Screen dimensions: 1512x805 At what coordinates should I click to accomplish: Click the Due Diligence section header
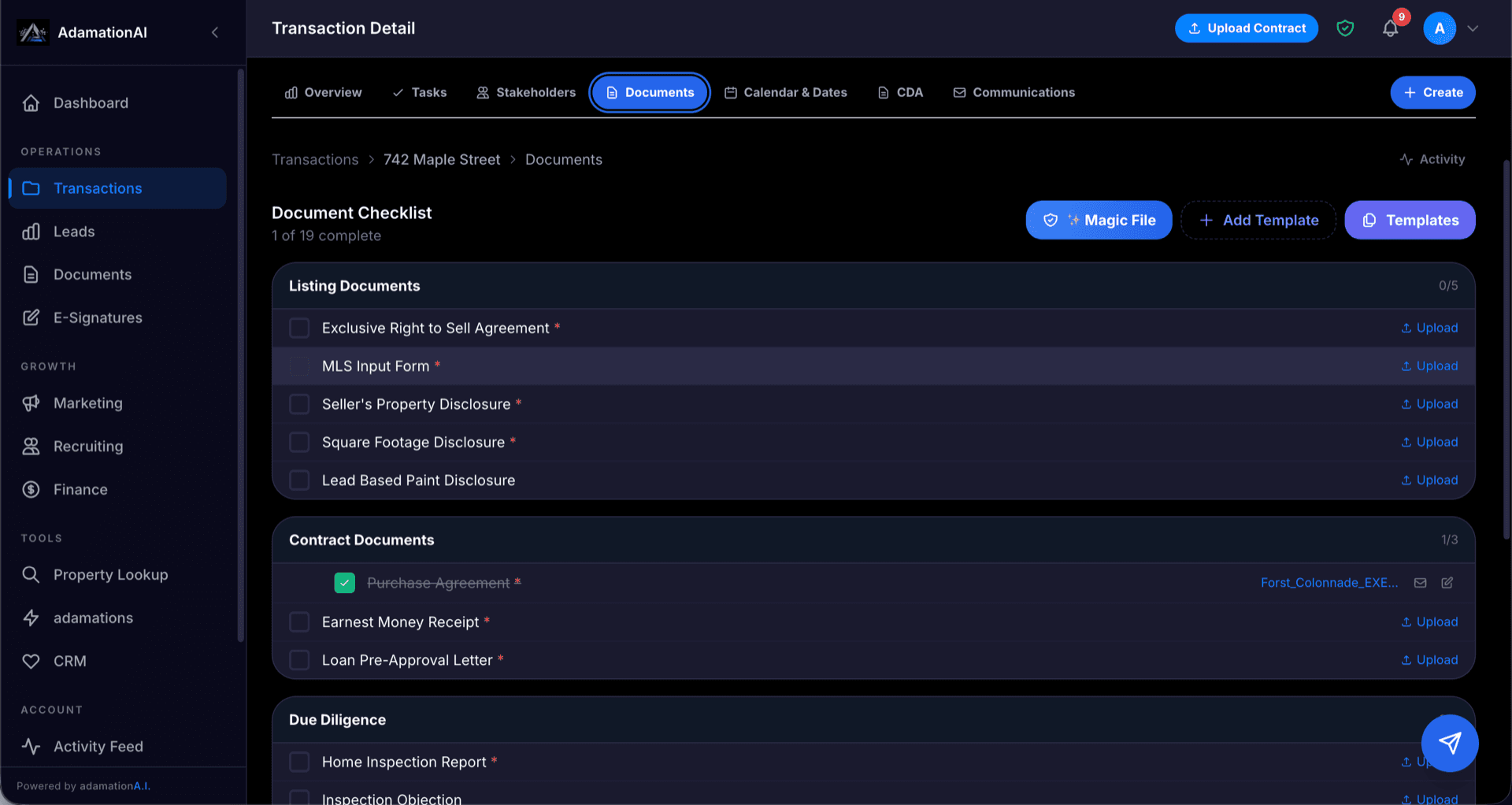(x=873, y=720)
